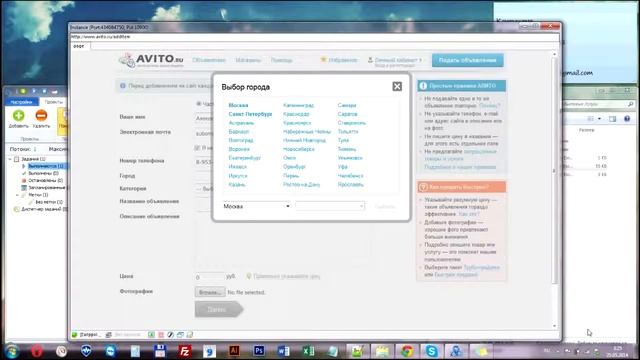This screenshot has height=360, width=640.
Task: Choose Ярославль in the city list
Action: point(351,184)
